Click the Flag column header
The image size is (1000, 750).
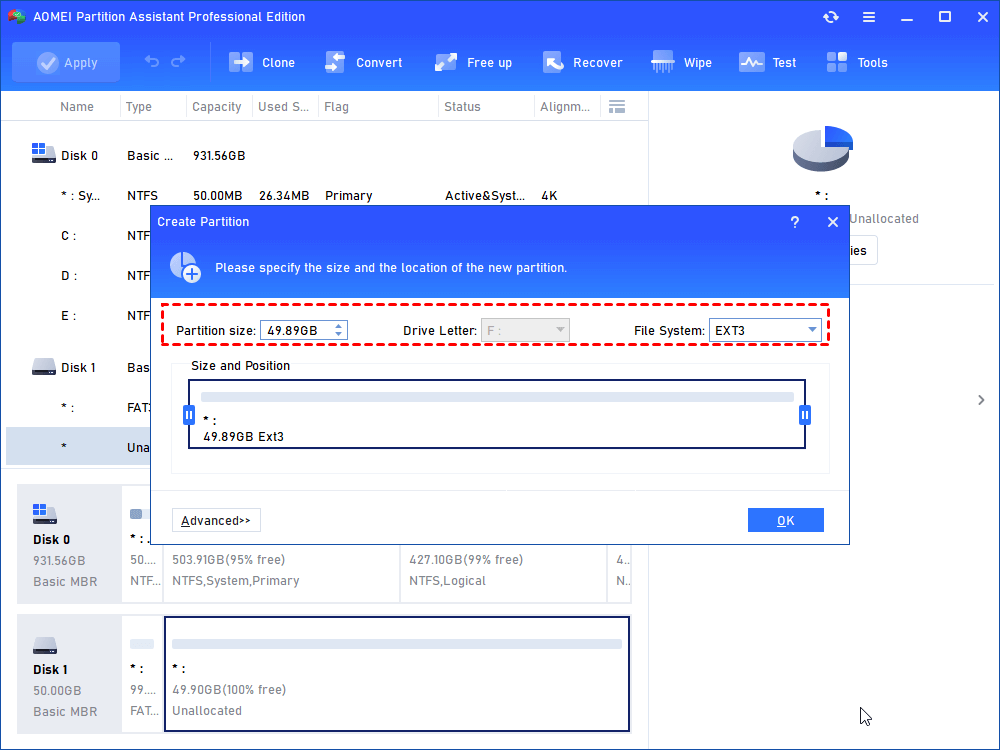tap(336, 107)
